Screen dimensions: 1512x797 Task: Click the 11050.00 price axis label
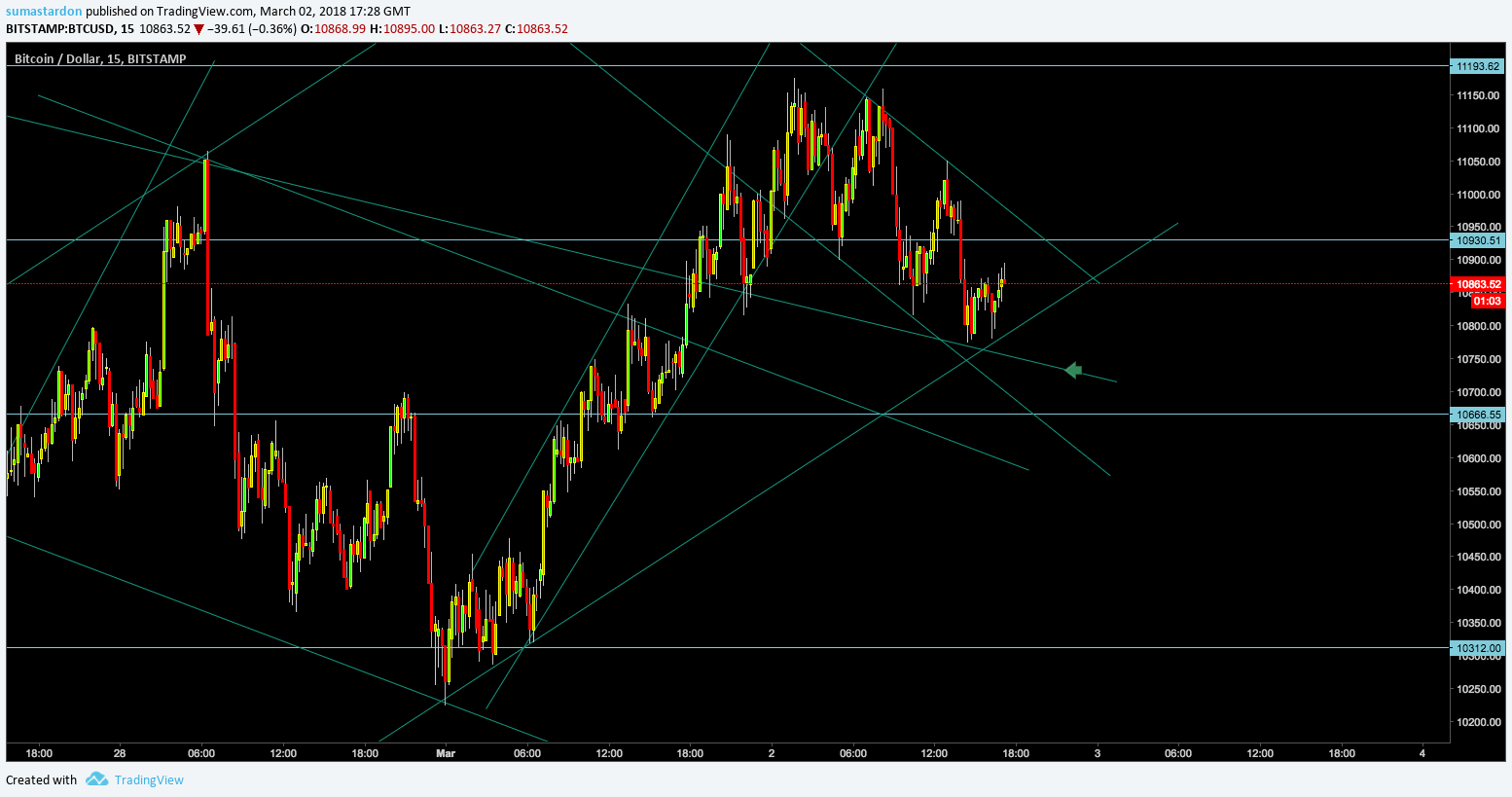[x=1478, y=162]
